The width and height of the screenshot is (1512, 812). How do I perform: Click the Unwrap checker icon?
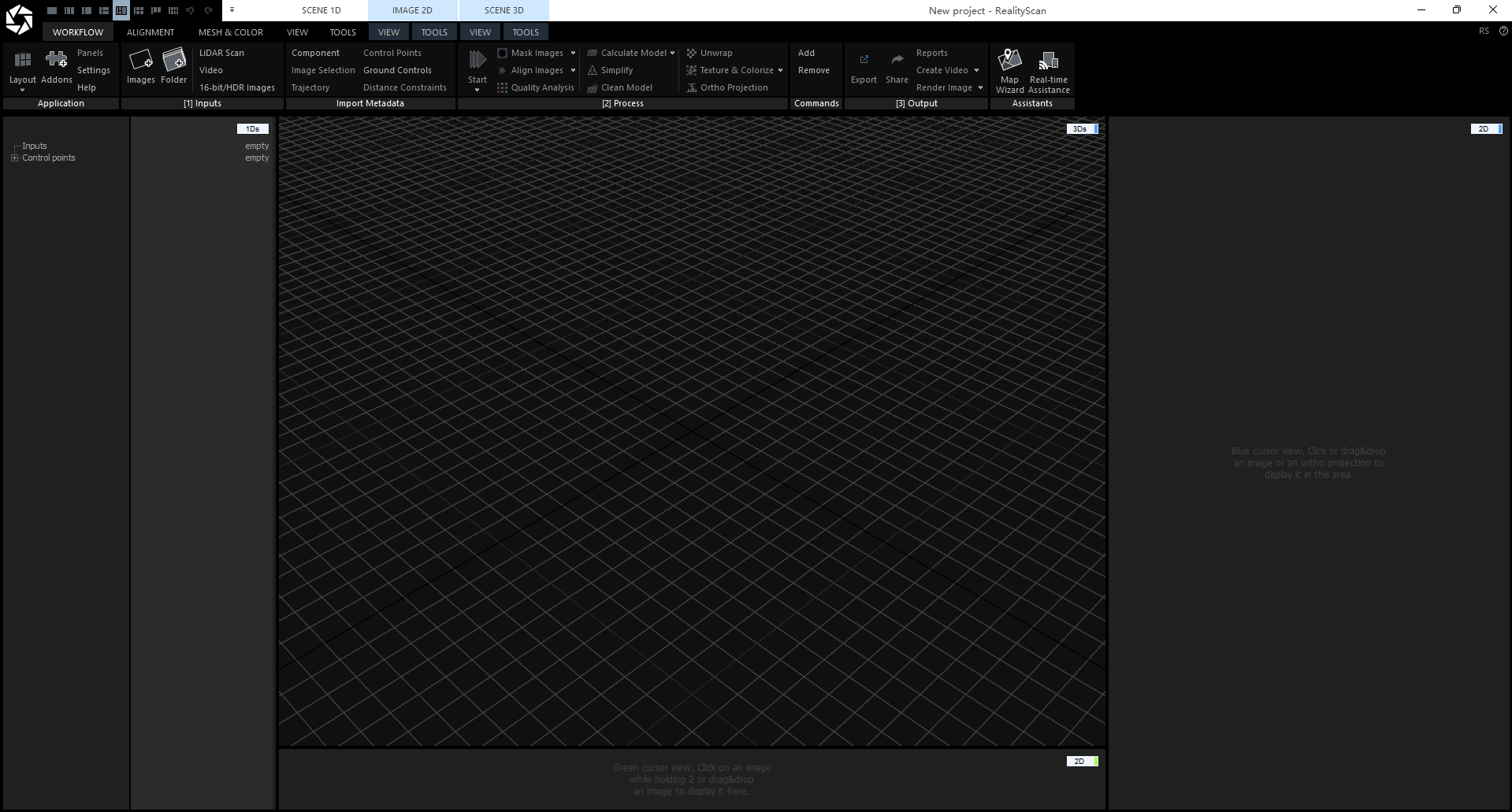(691, 53)
